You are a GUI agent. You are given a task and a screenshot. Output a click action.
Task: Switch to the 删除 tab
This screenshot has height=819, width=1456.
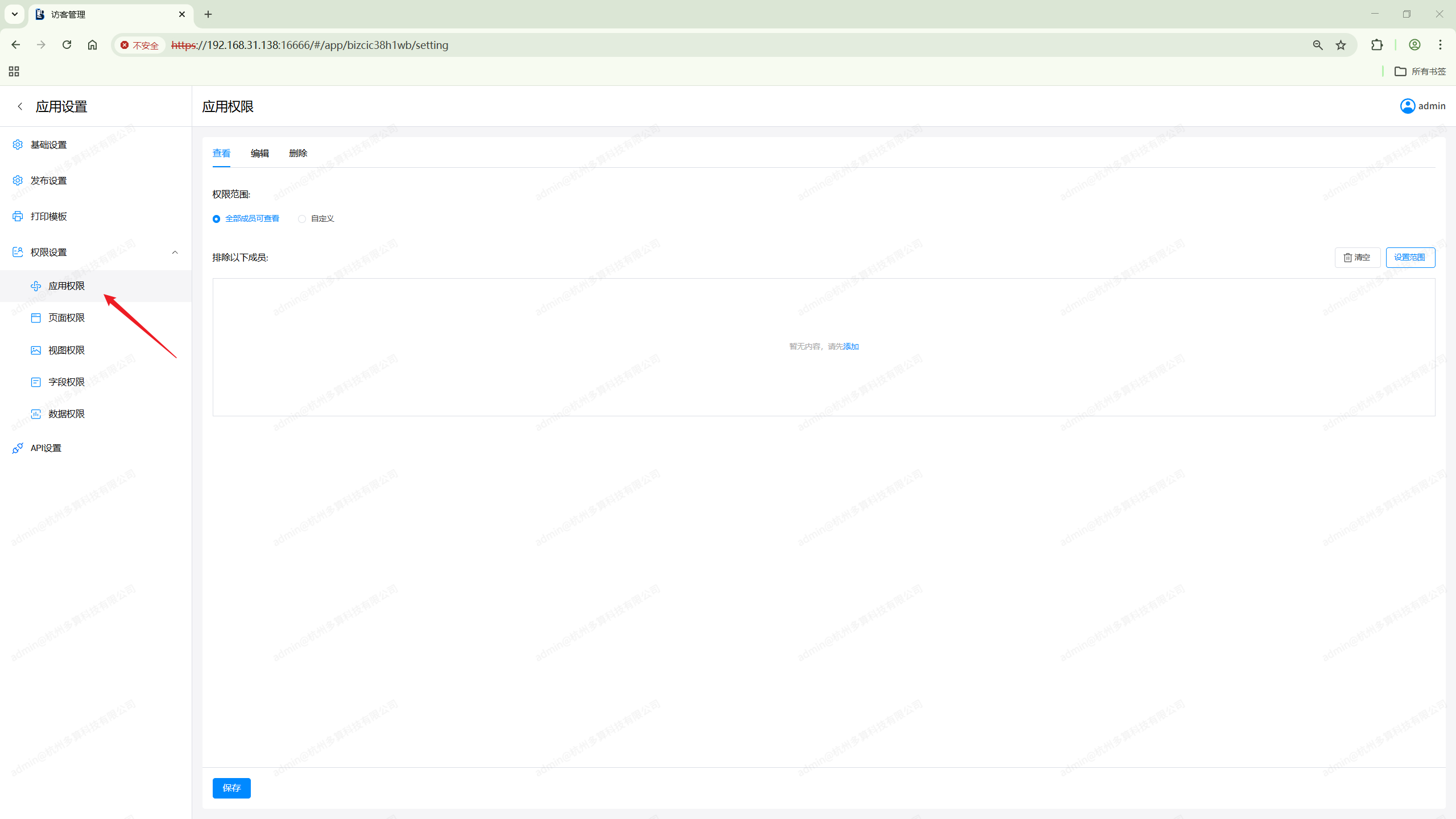298,153
